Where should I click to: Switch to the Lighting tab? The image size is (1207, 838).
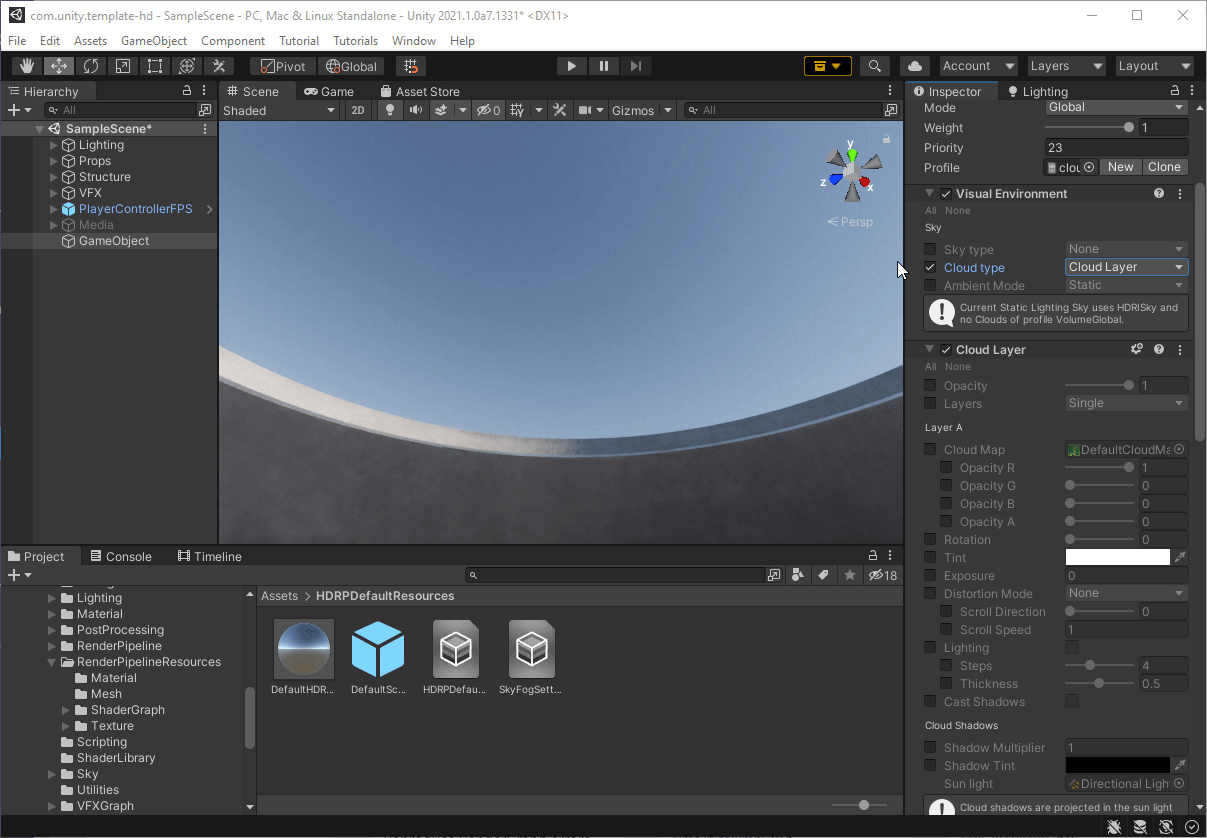[1037, 91]
